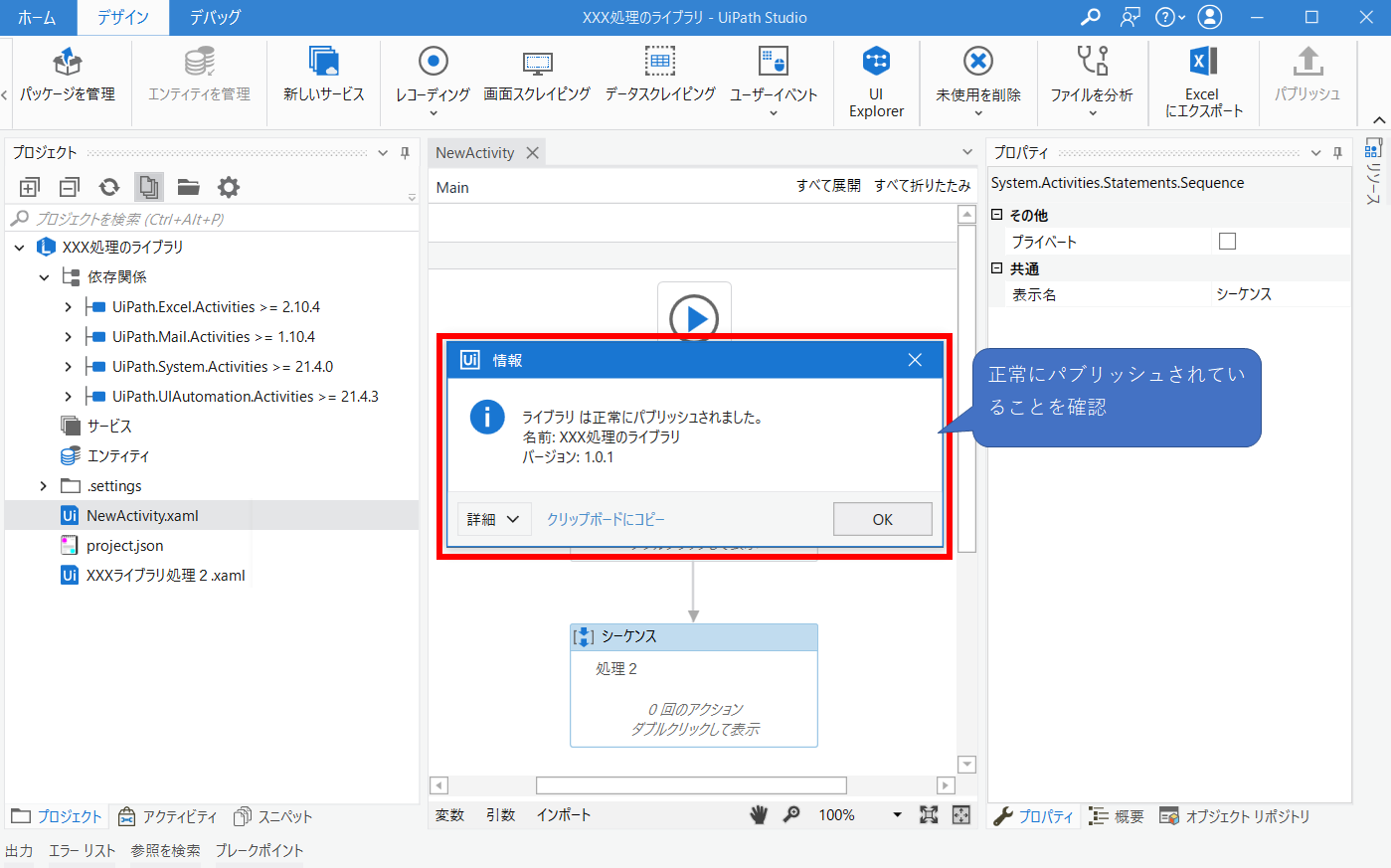Click the designer magnifier zoom icon
The width and height of the screenshot is (1391, 868).
click(791, 814)
